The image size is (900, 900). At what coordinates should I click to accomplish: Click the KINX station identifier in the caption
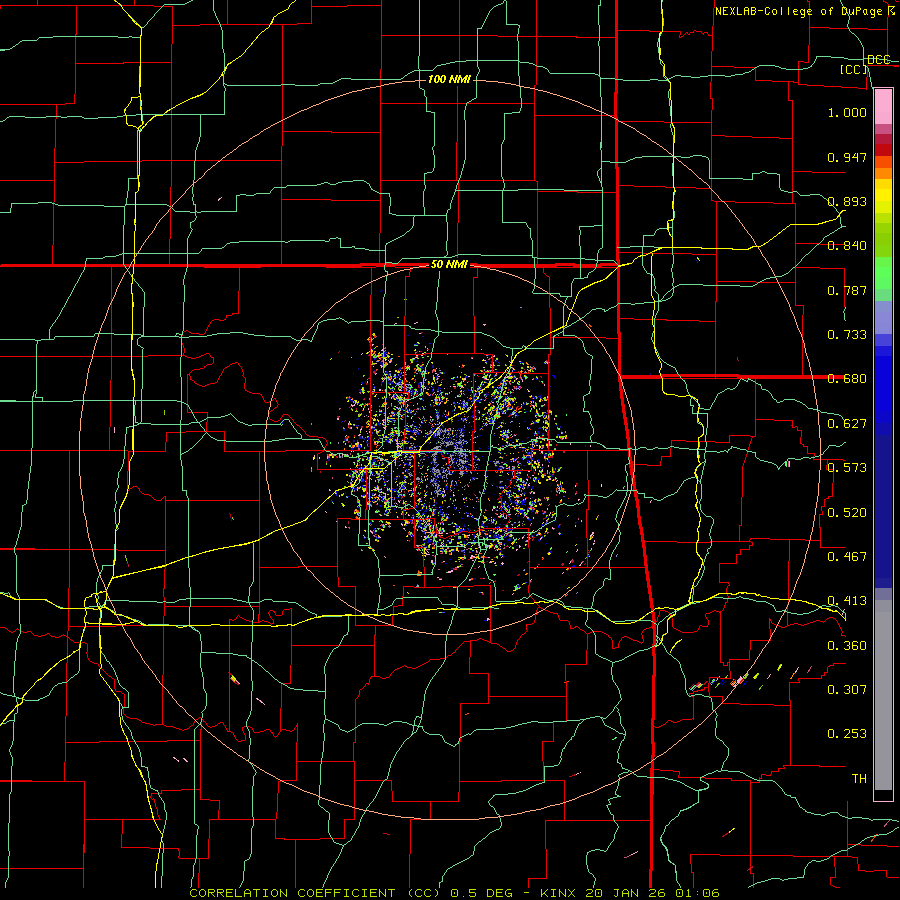(x=558, y=893)
